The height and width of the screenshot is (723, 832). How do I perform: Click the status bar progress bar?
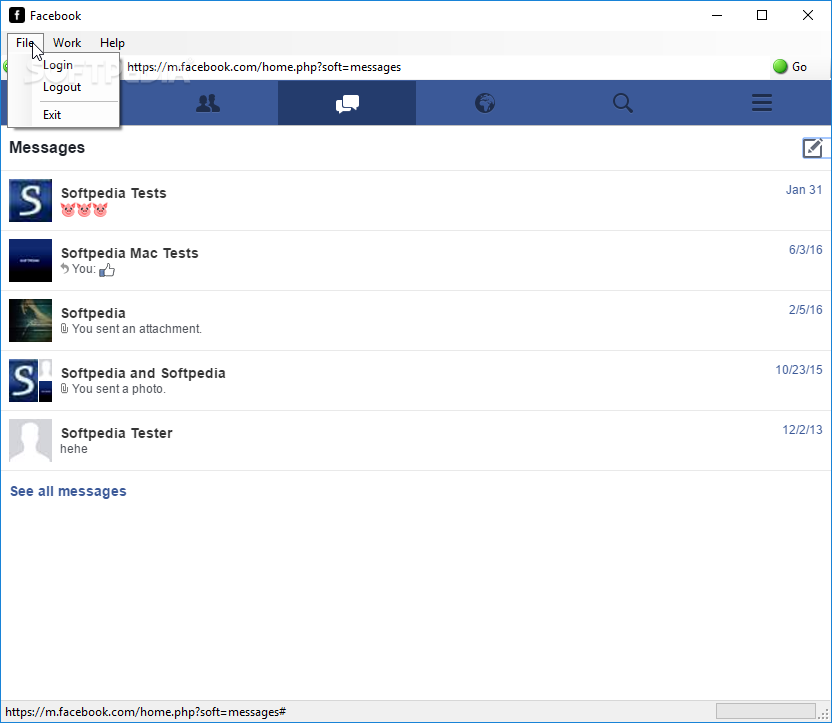pyautogui.click(x=766, y=711)
